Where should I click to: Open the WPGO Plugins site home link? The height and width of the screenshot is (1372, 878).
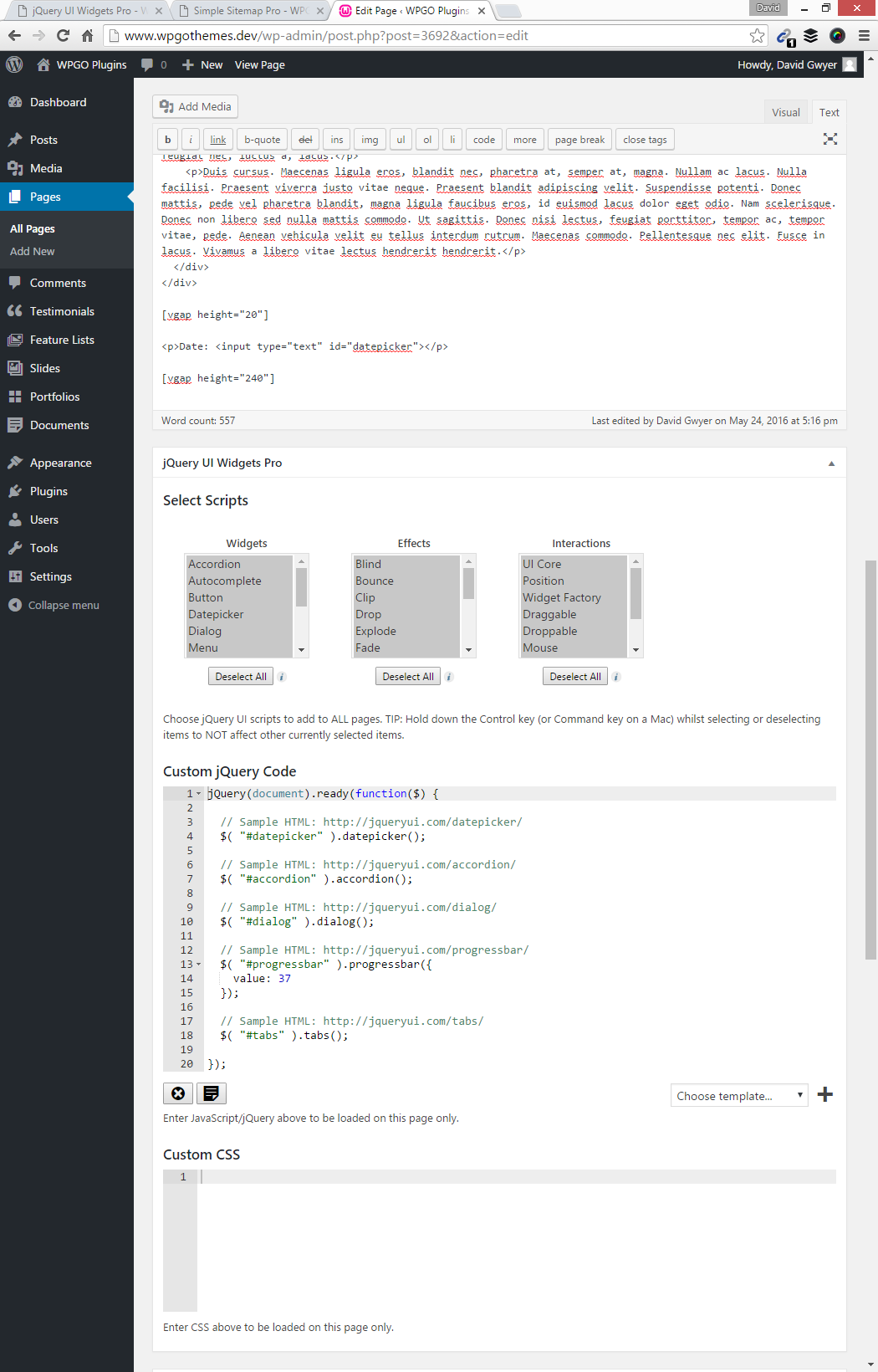[82, 64]
